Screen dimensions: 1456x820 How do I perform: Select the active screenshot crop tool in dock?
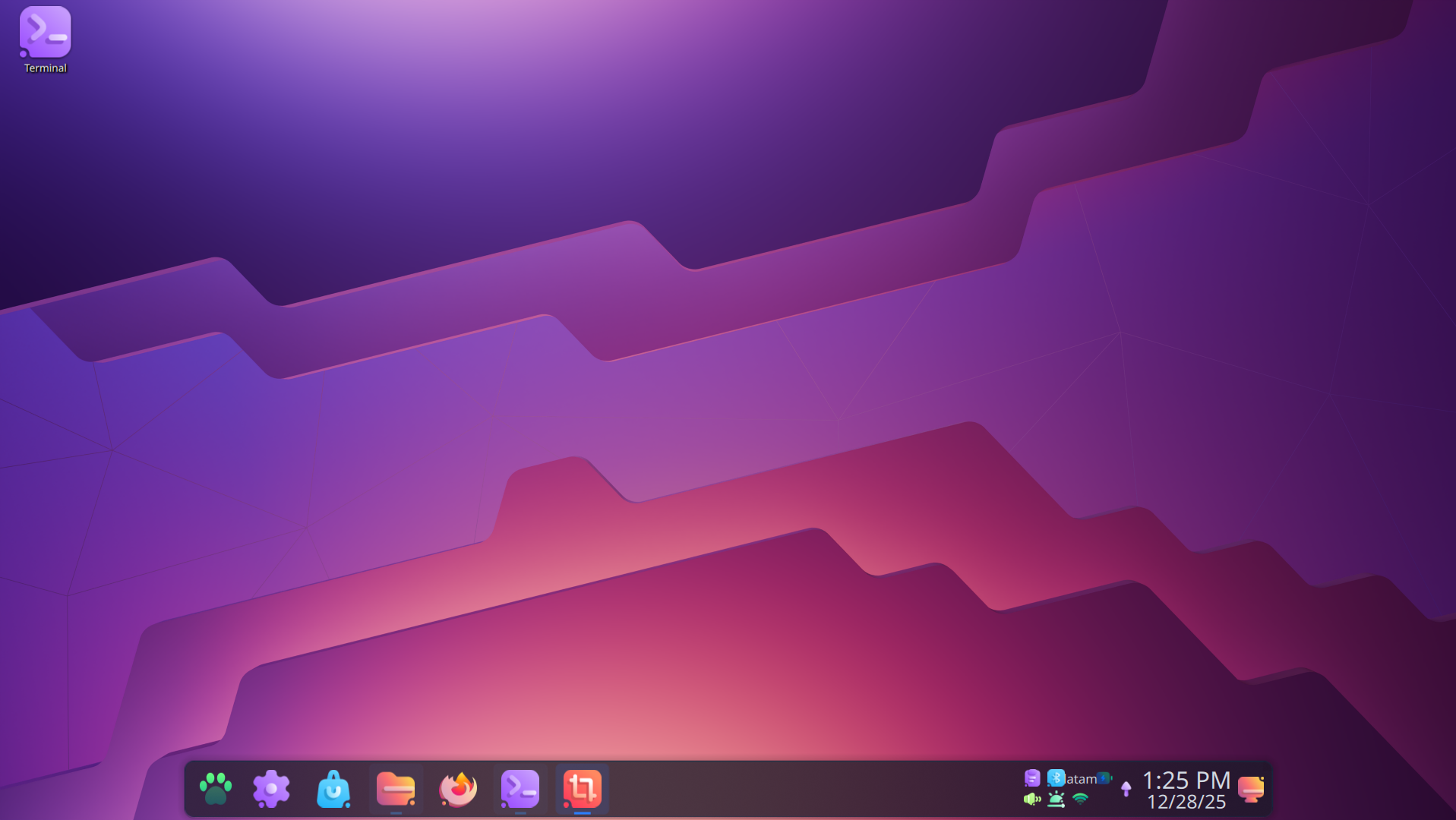point(582,790)
